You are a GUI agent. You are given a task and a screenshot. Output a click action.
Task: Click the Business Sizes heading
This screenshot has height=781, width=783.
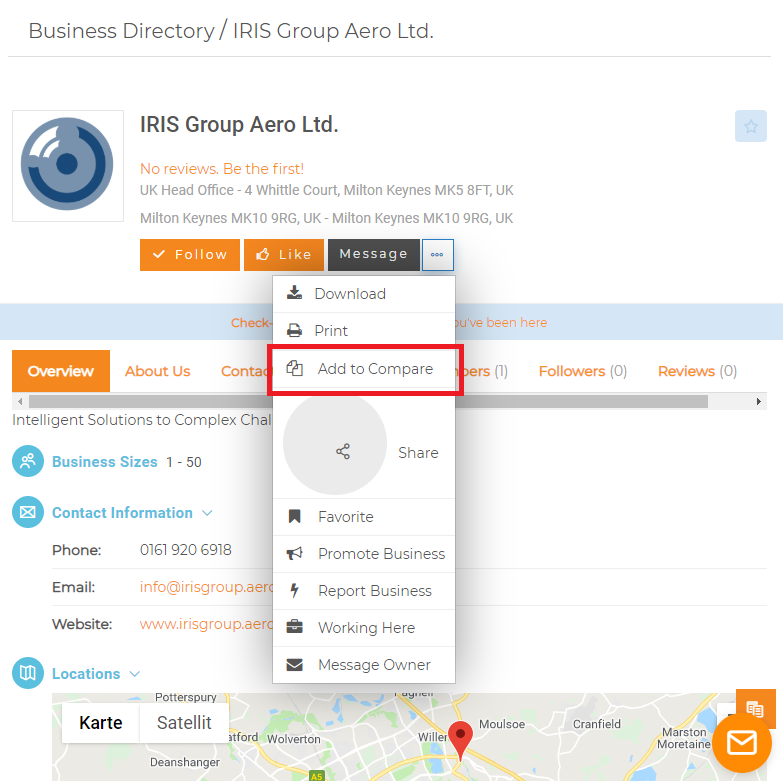click(x=105, y=462)
